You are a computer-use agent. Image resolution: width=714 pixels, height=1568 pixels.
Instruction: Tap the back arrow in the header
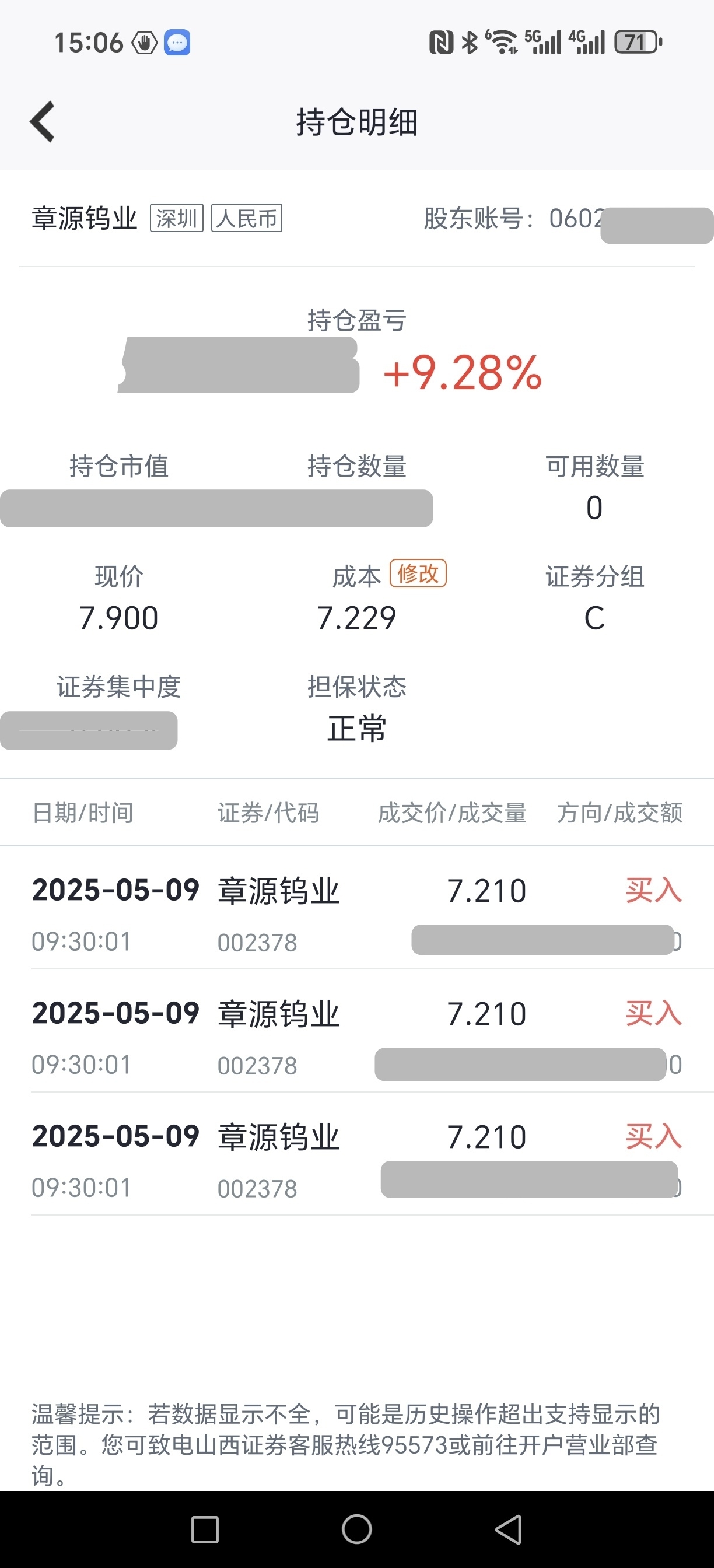tap(43, 122)
